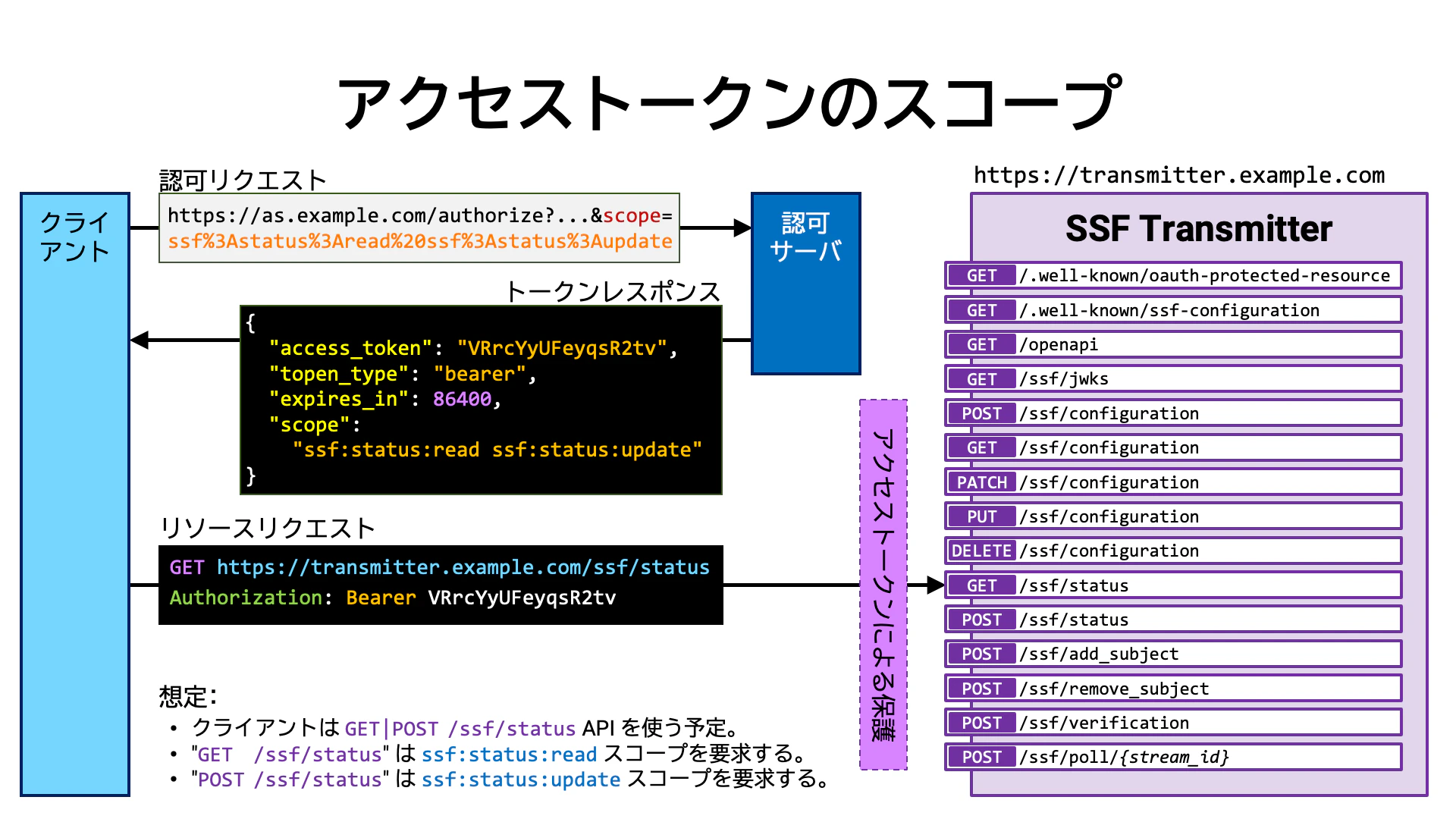
Task: Click the authorization request URL box
Action: click(419, 228)
